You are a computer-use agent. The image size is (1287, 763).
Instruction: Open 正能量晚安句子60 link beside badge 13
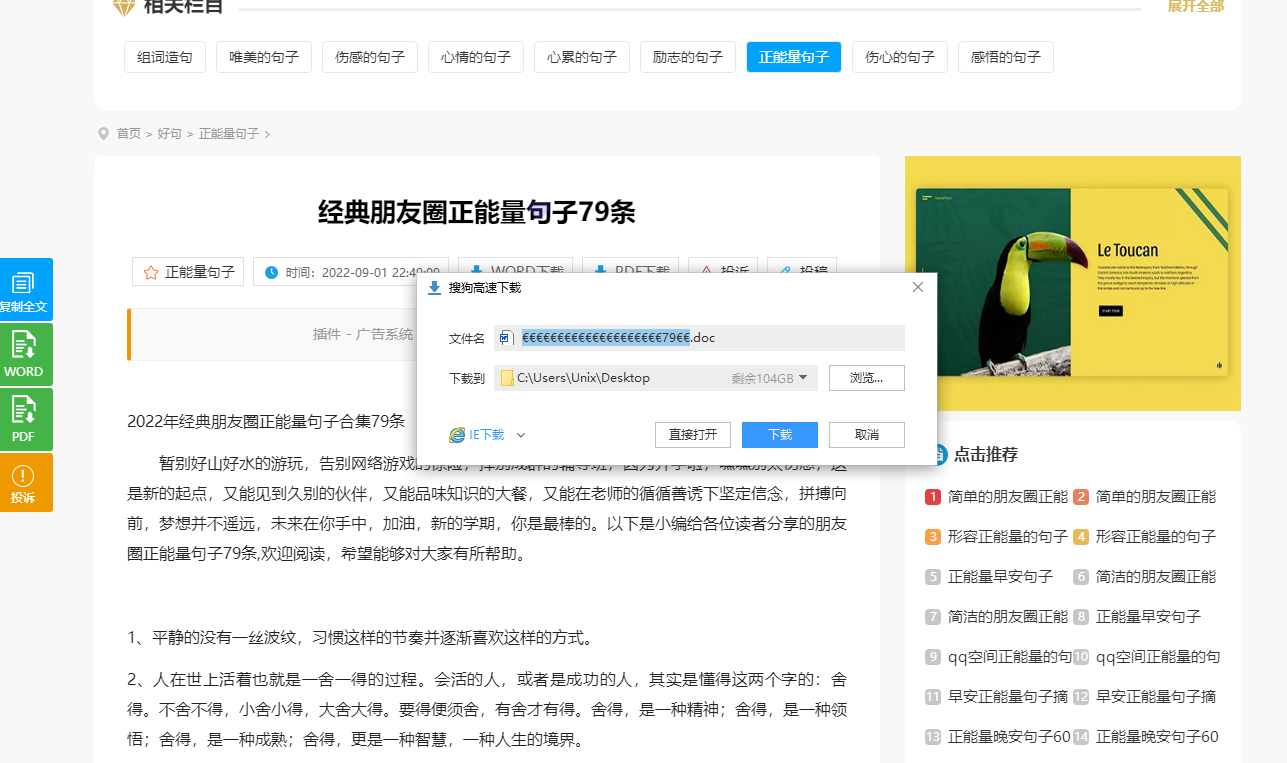tap(1009, 737)
